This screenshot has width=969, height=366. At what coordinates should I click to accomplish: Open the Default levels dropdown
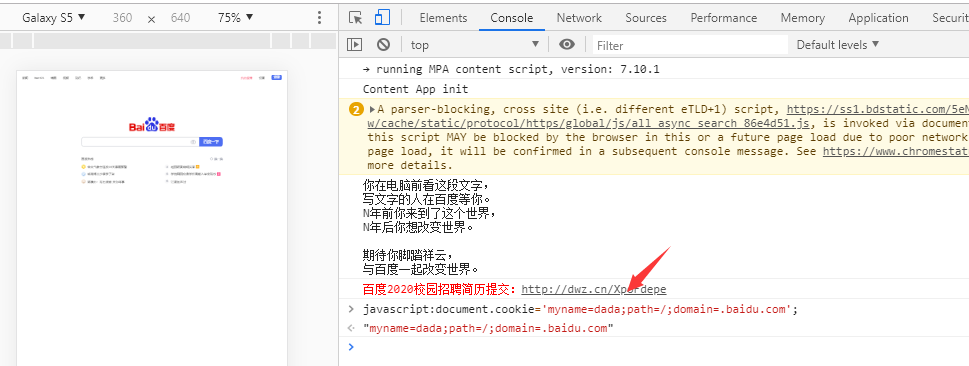point(837,45)
